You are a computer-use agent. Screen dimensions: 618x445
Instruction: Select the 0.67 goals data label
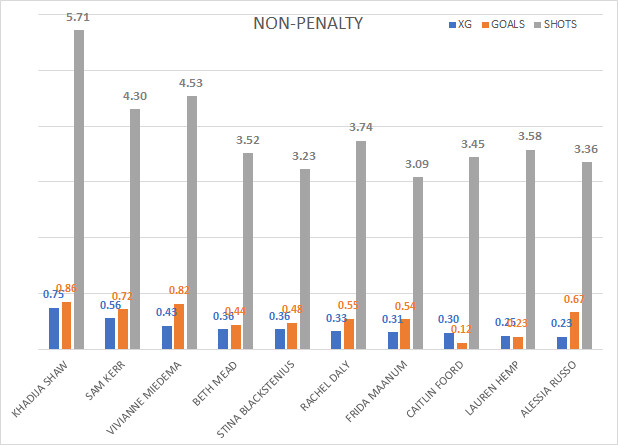pos(574,300)
